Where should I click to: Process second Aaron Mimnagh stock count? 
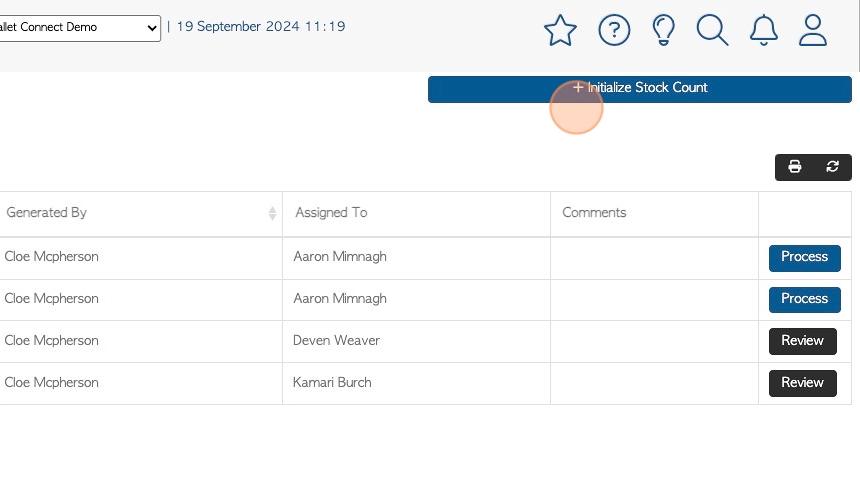(804, 300)
